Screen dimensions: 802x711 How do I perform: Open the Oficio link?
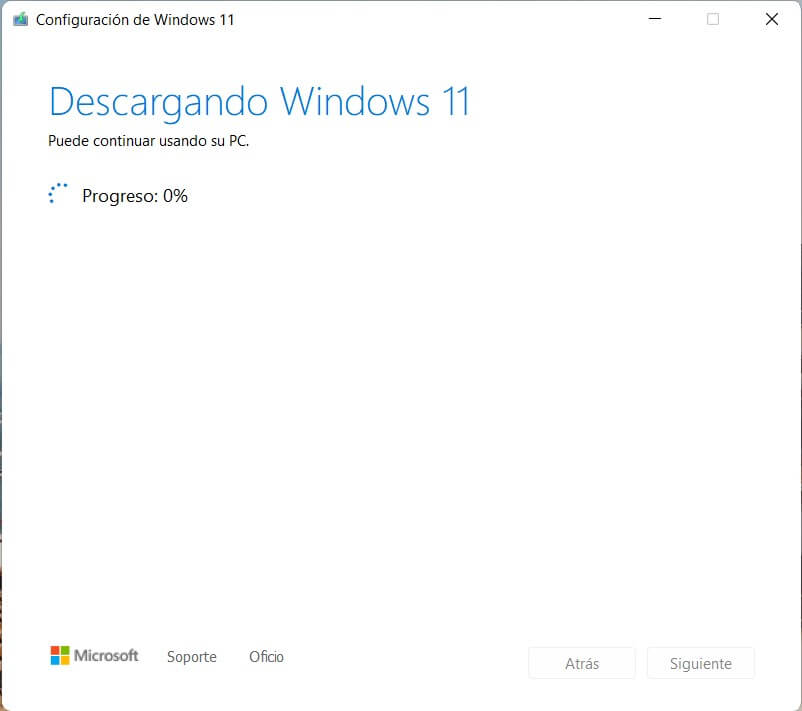point(266,657)
